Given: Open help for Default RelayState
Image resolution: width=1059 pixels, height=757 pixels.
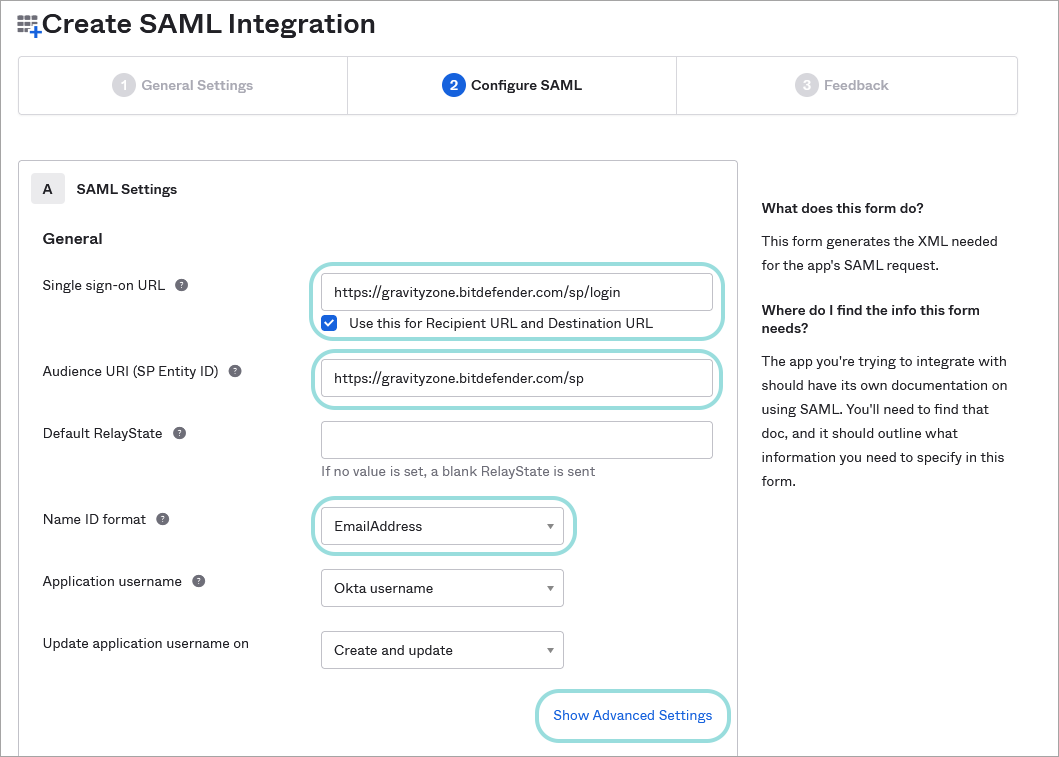Looking at the screenshot, I should 180,433.
